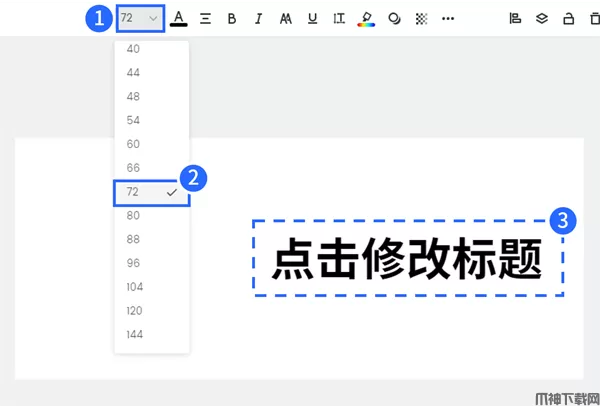Select font size 96 from list
This screenshot has height=406, width=600.
pos(134,263)
